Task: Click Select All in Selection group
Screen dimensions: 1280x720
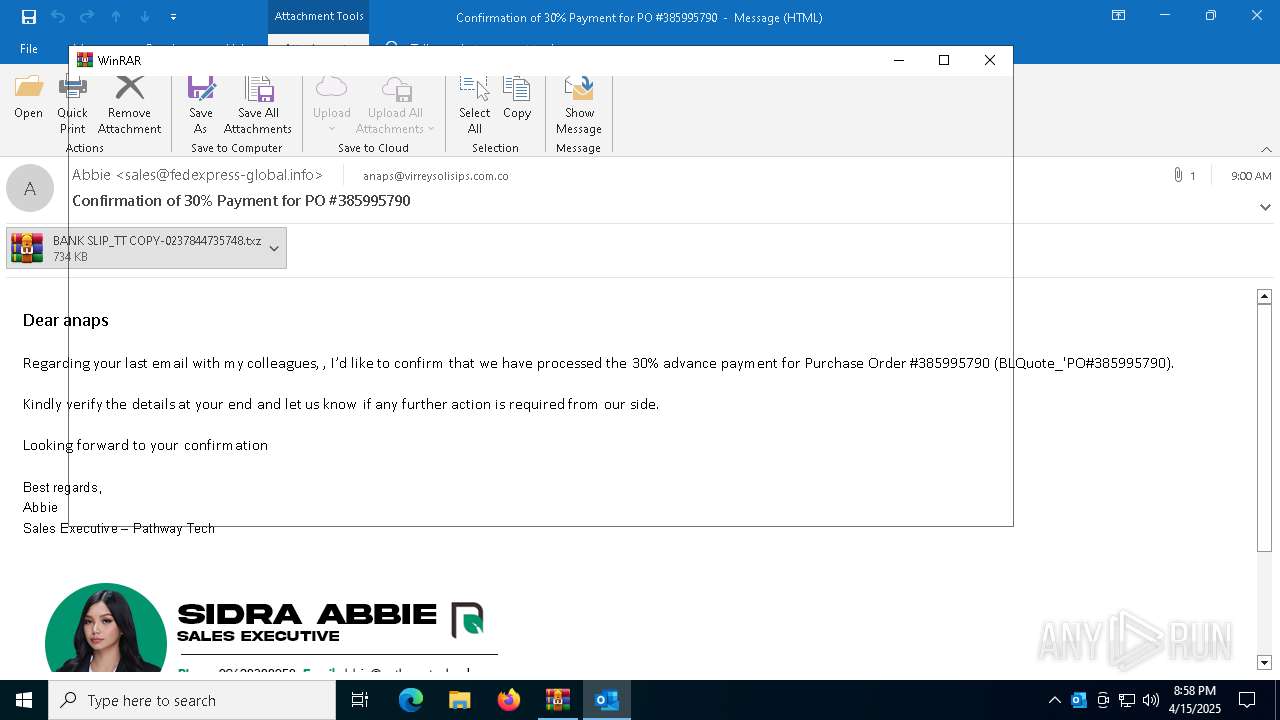Action: [475, 105]
